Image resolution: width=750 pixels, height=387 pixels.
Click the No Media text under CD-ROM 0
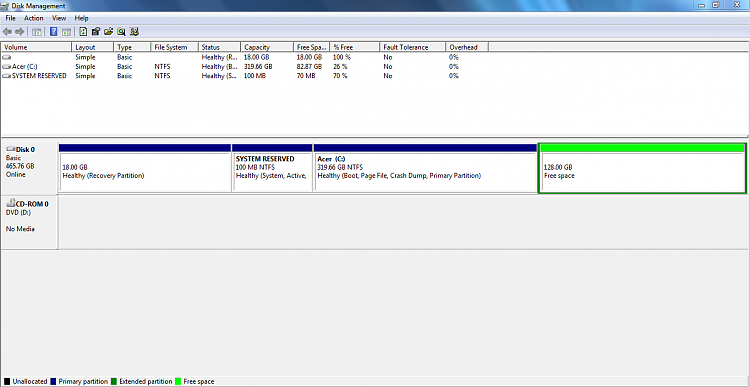pyautogui.click(x=20, y=229)
